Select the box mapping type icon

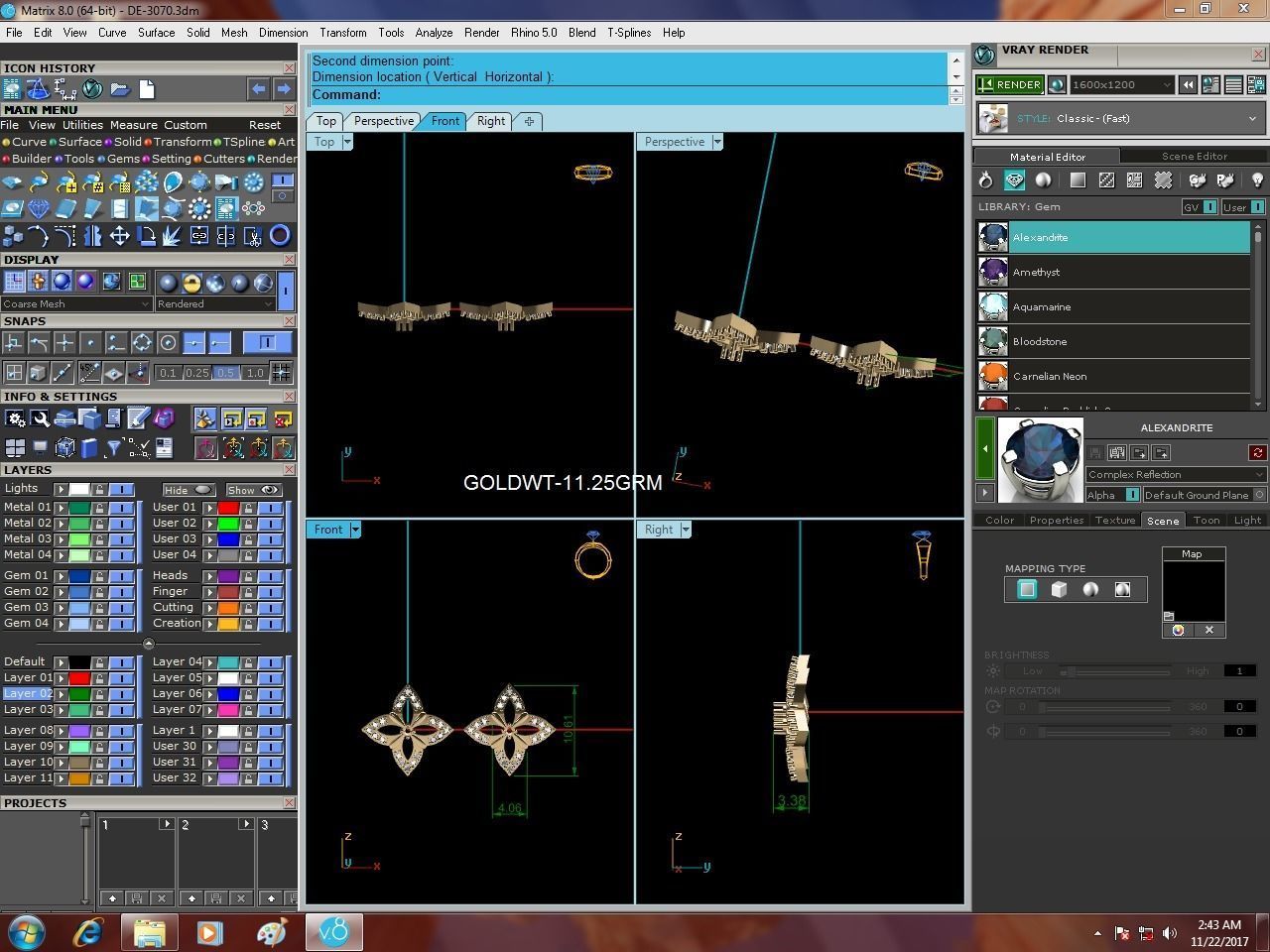1059,590
